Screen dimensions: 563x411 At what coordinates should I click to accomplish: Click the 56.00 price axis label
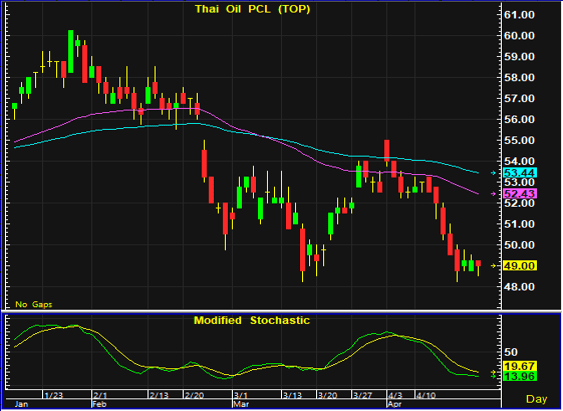coord(519,120)
